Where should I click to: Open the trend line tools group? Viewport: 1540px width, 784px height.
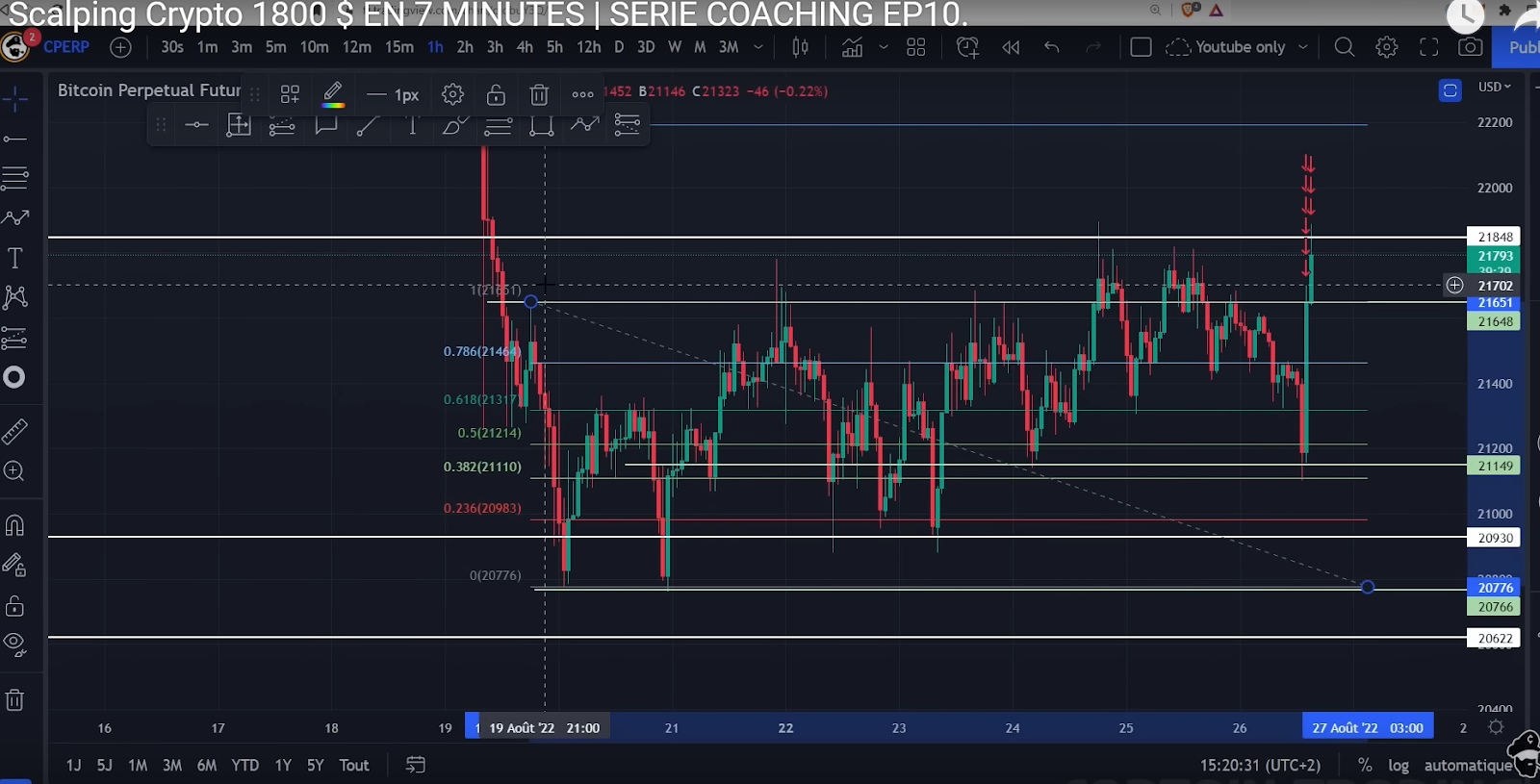click(14, 139)
